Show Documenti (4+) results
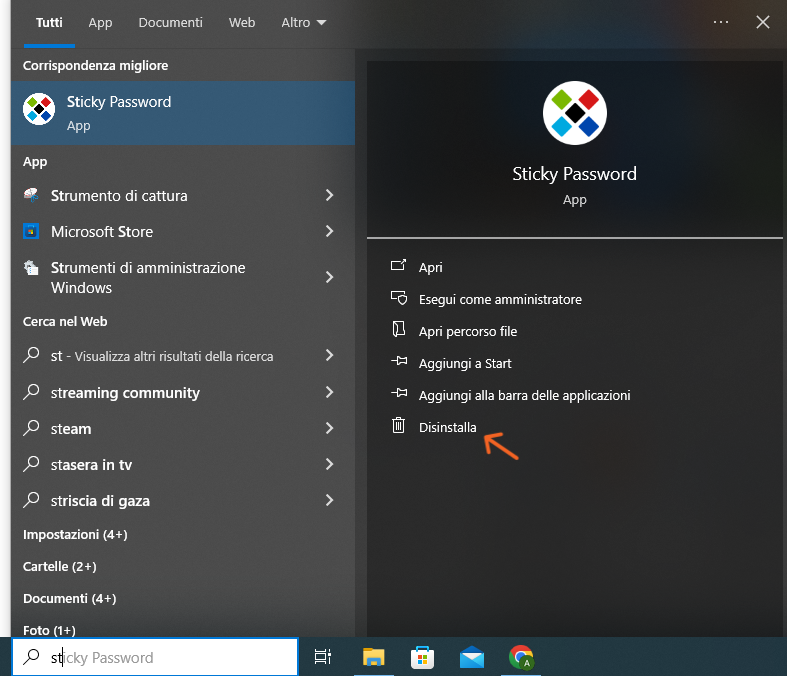Image resolution: width=787 pixels, height=676 pixels. pos(70,599)
